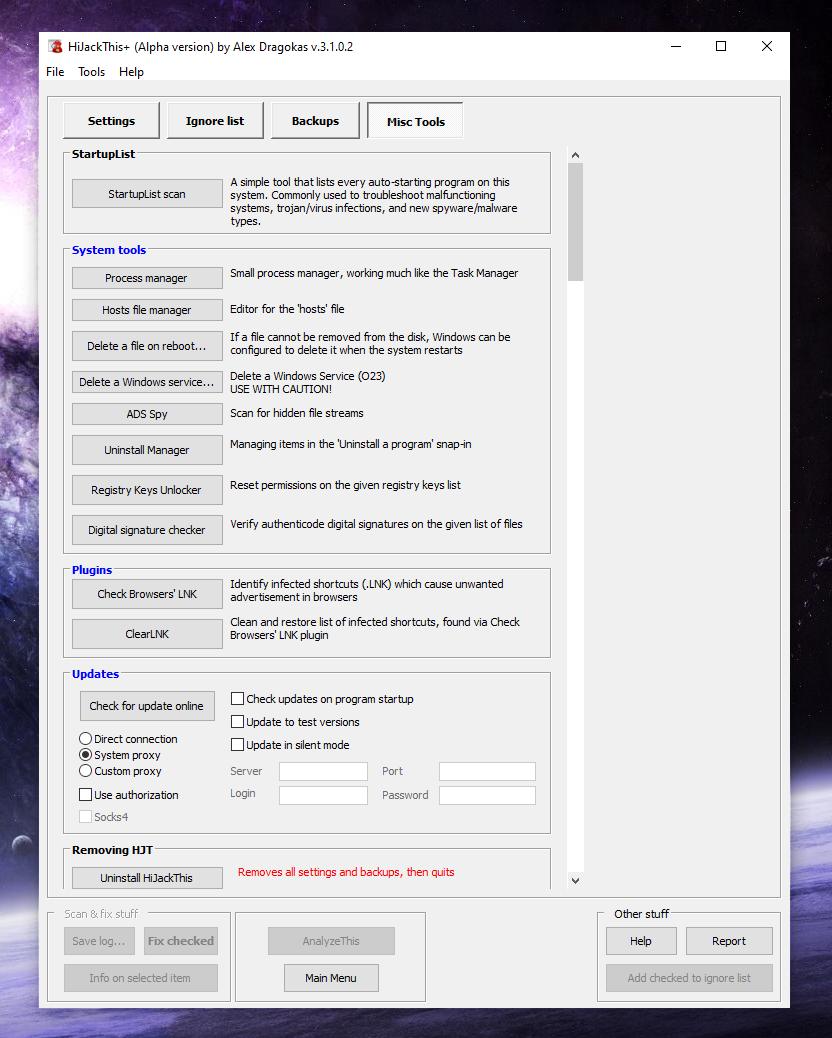
Task: Run the StartupList scan
Action: 147,194
